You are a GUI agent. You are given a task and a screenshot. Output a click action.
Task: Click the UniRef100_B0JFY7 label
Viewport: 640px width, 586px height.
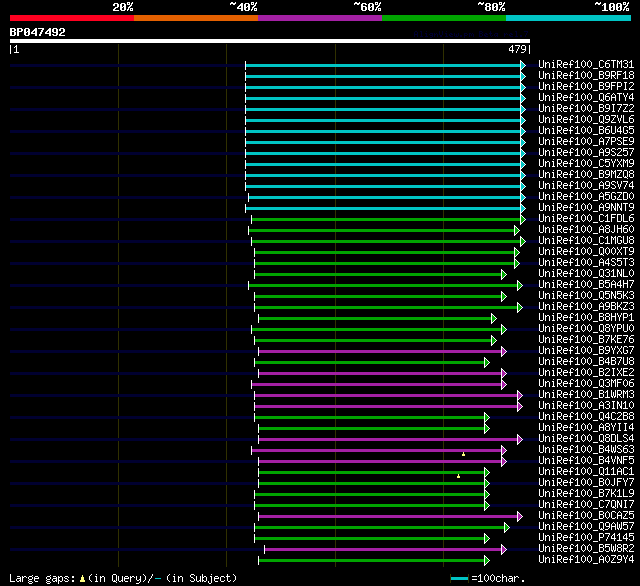(586, 483)
